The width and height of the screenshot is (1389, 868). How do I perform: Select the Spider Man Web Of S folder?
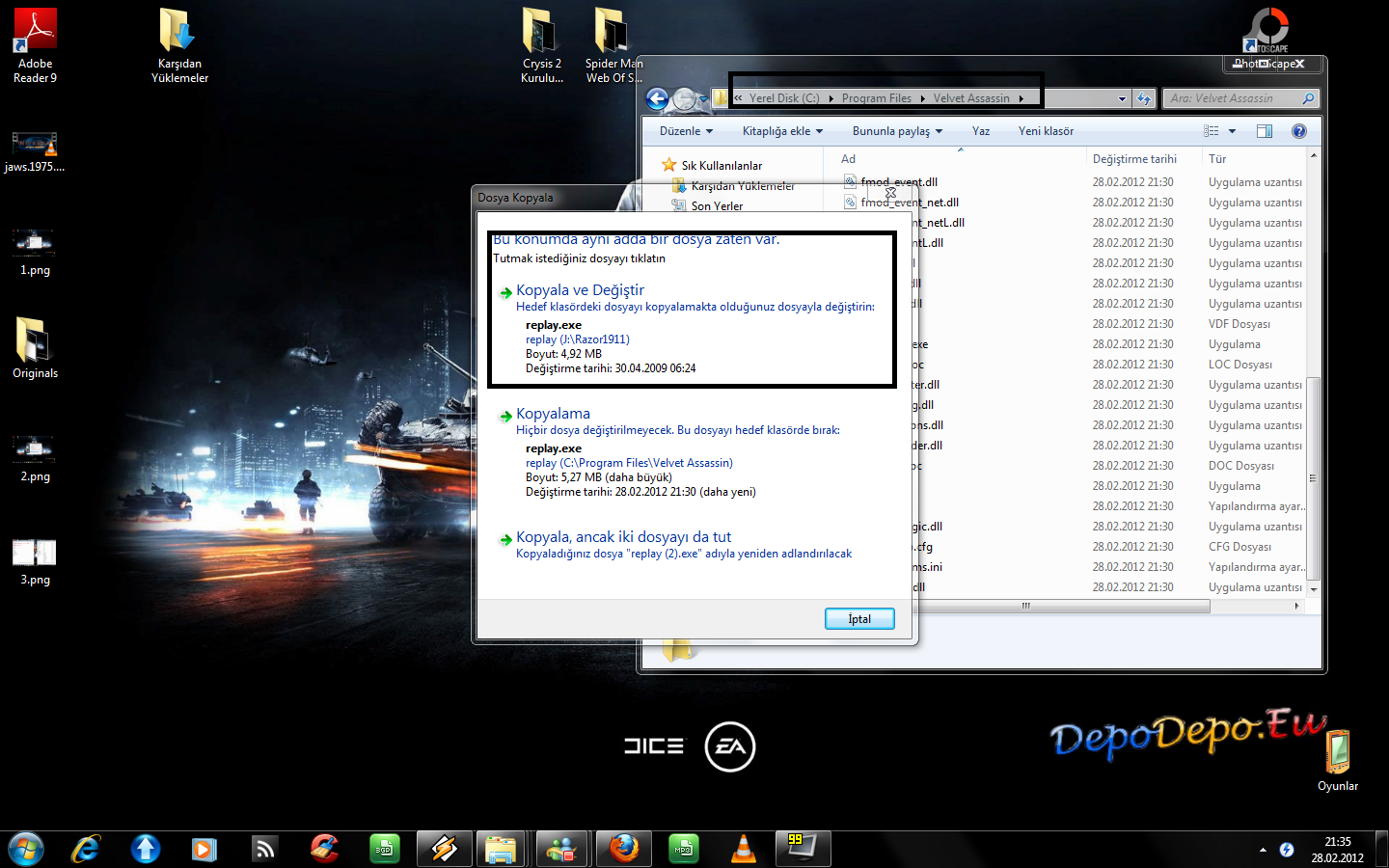pyautogui.click(x=613, y=45)
